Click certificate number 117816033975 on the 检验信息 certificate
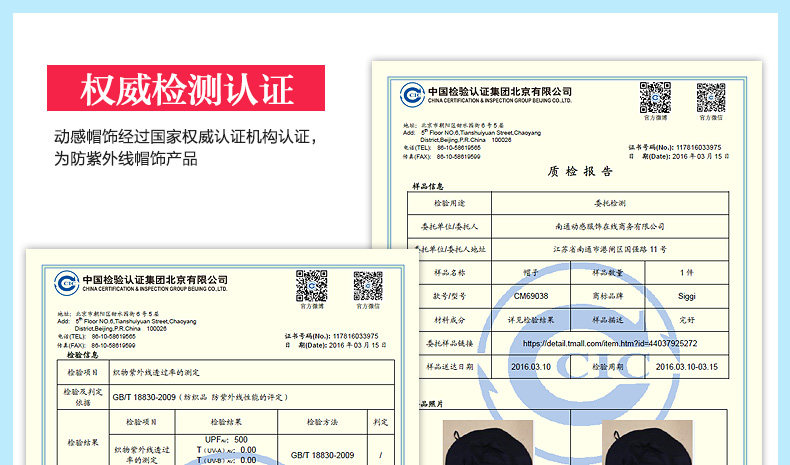 (x=355, y=336)
